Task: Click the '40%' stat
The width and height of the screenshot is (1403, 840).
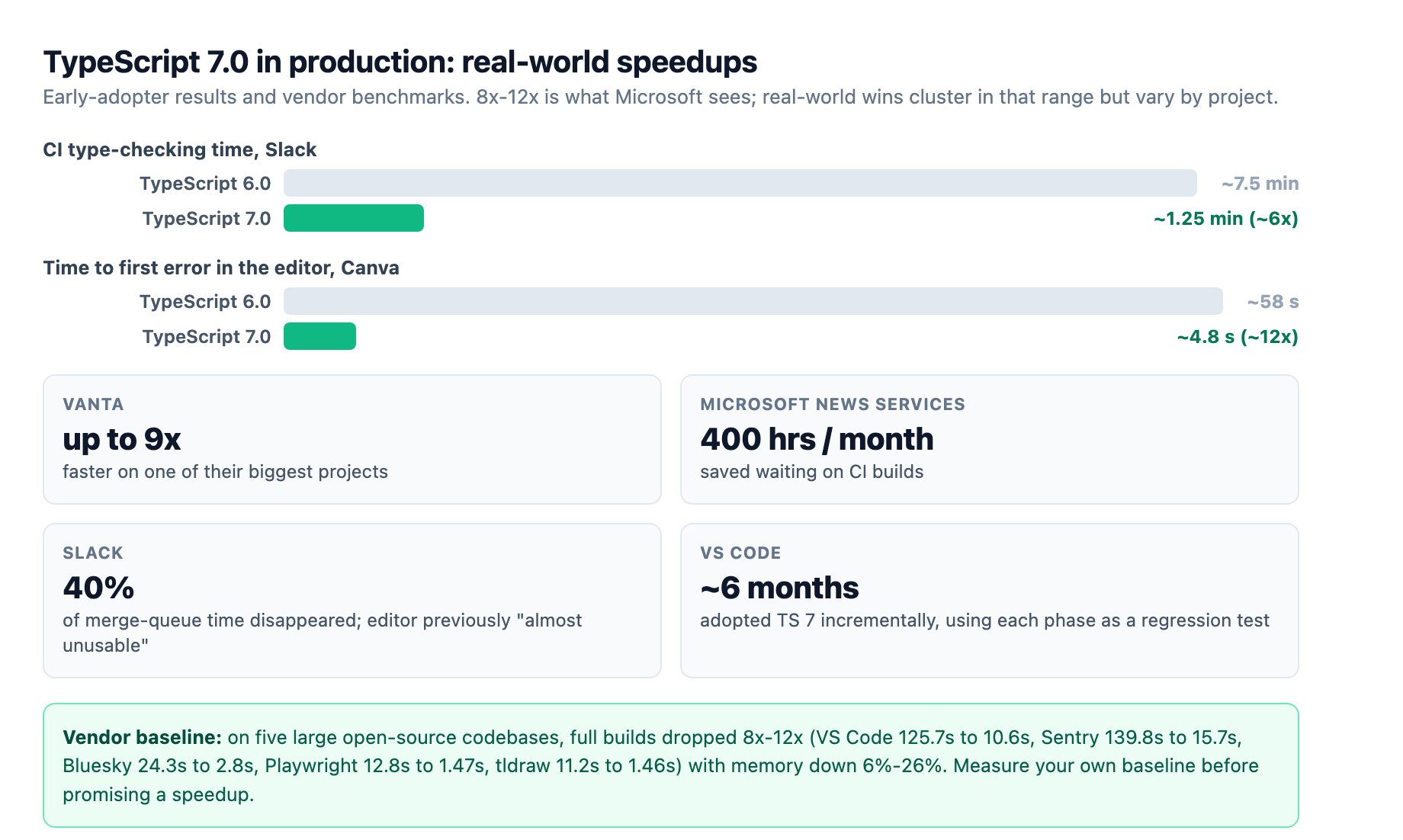Action: pyautogui.click(x=98, y=588)
